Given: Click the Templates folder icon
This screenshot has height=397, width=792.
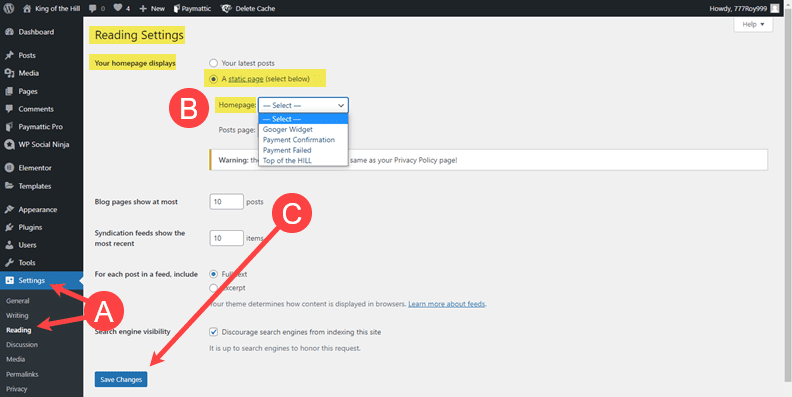Looking at the screenshot, I should 9,186.
